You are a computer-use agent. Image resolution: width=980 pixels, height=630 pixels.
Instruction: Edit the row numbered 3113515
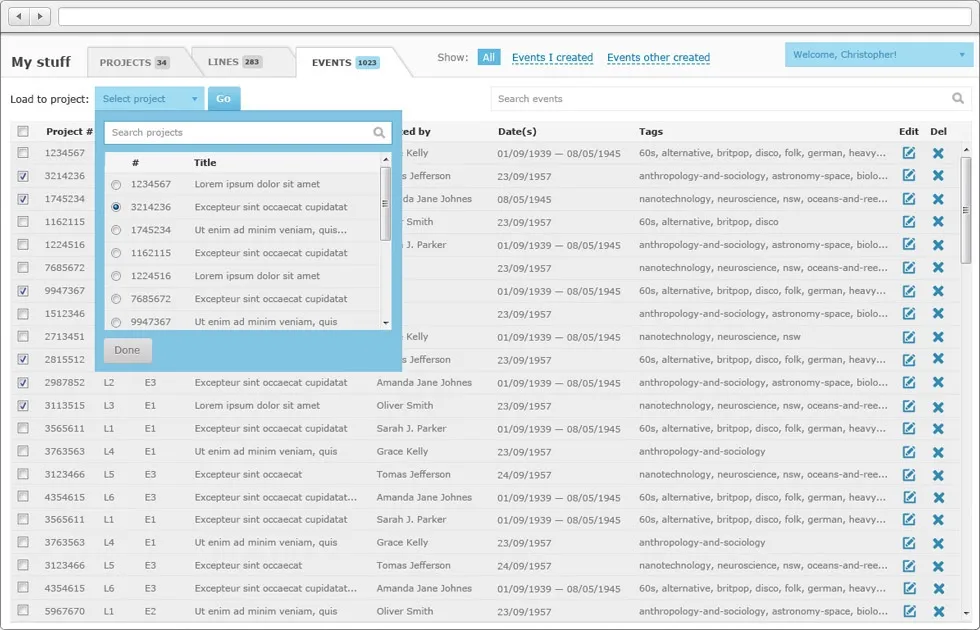pos(909,406)
